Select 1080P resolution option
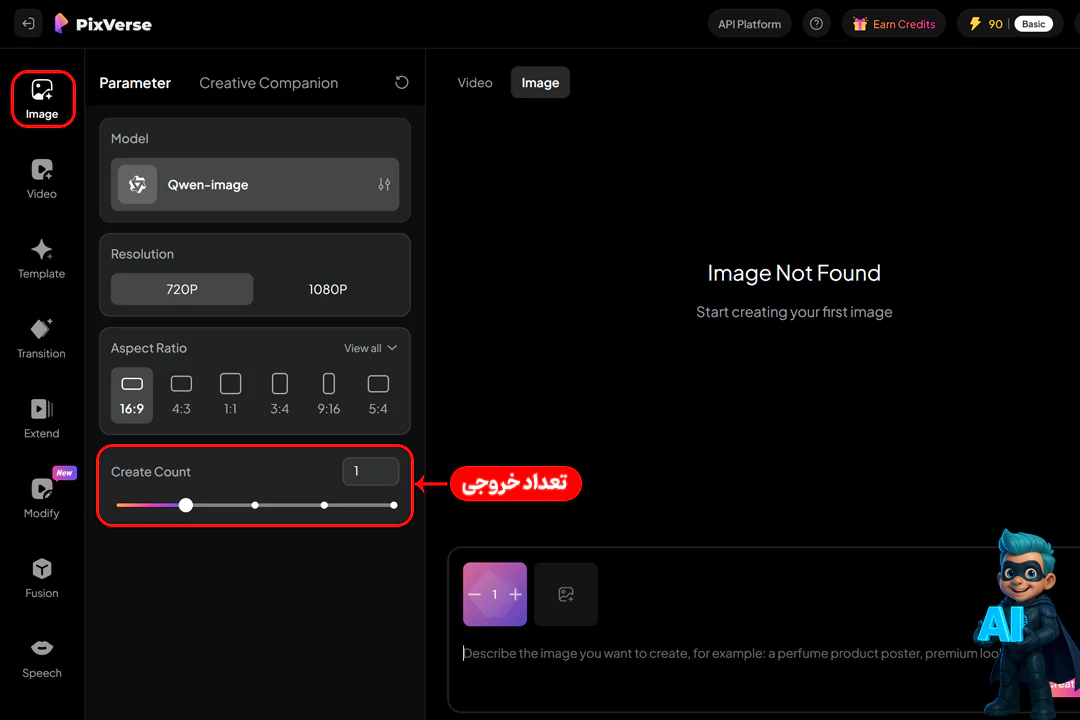This screenshot has width=1080, height=720. pyautogui.click(x=328, y=290)
